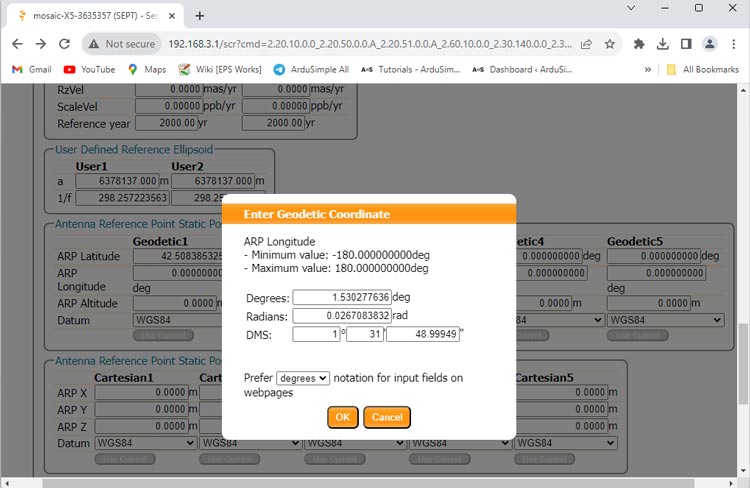Image resolution: width=750 pixels, height=488 pixels.
Task: Open the Chrome profile avatar
Action: [709, 44]
